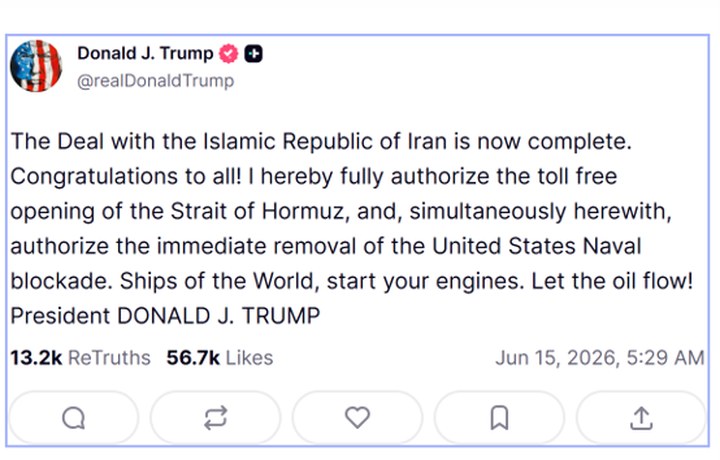Visit the @realDonaldTrump handle

tap(156, 81)
